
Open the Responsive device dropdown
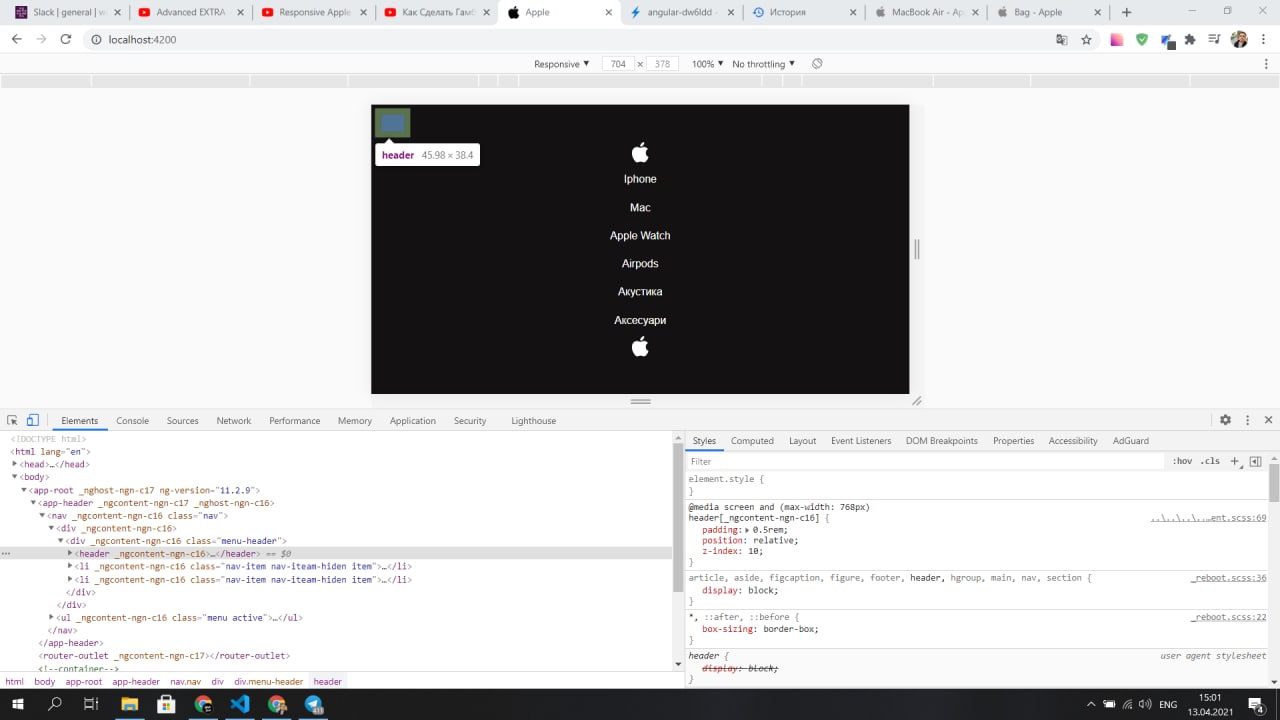(562, 64)
